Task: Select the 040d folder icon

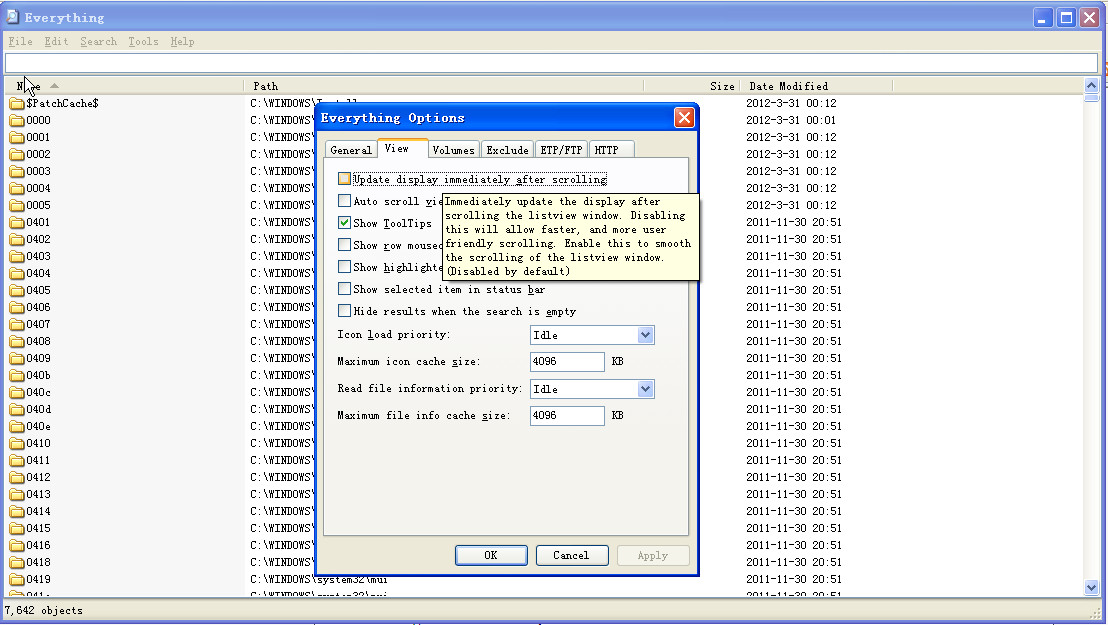Action: tap(17, 409)
